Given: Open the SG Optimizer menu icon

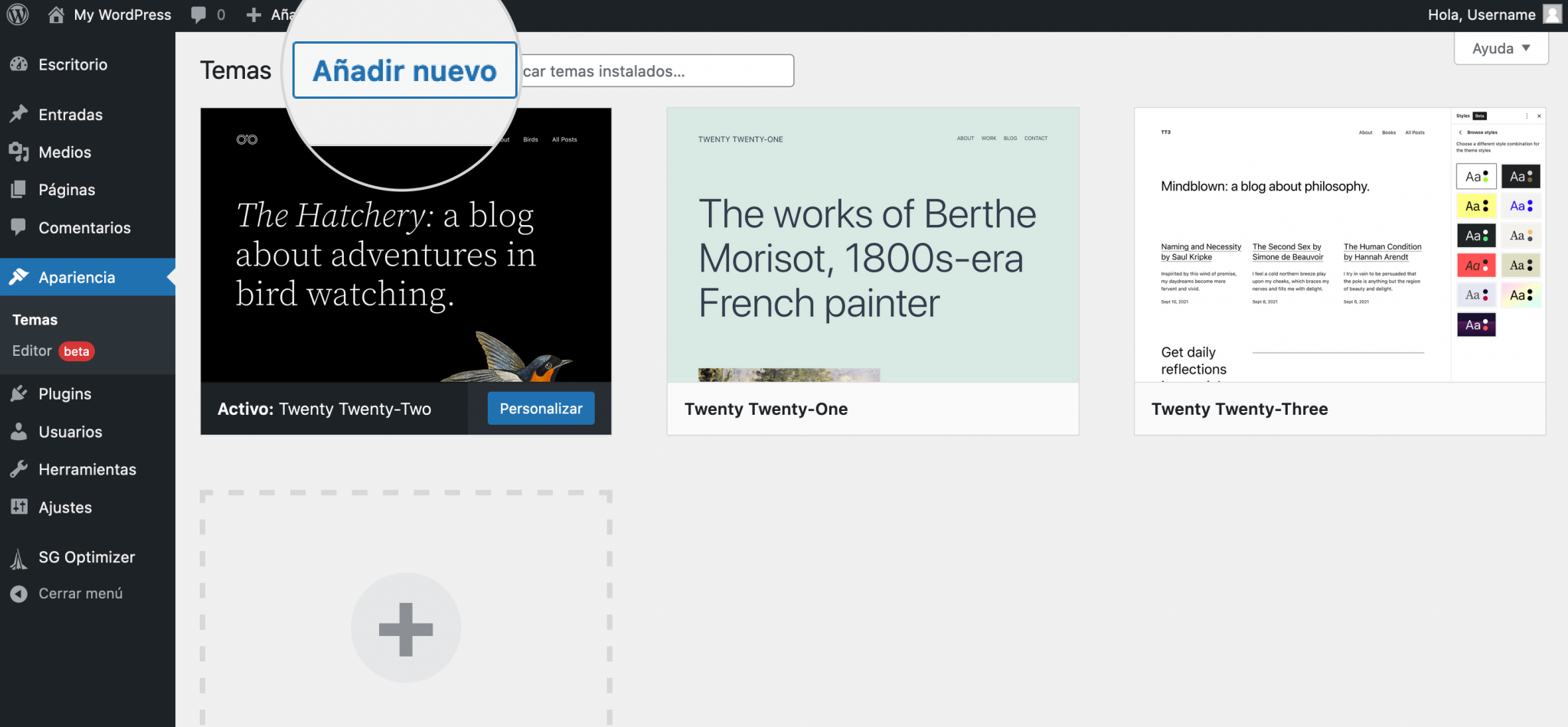Looking at the screenshot, I should (x=19, y=559).
